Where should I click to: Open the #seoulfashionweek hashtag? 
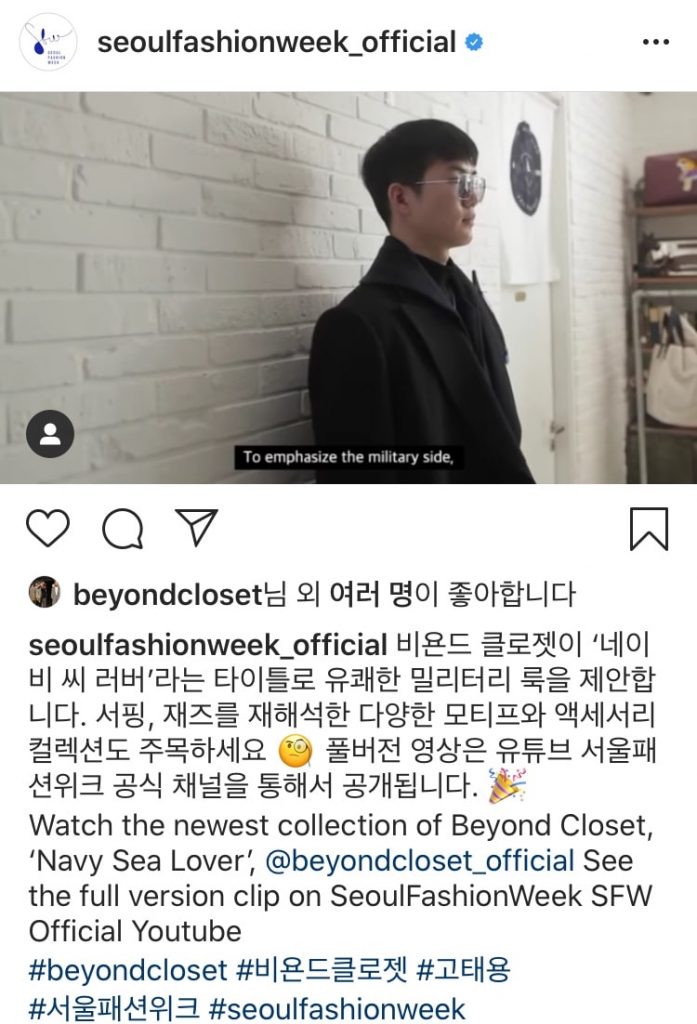(337, 1008)
